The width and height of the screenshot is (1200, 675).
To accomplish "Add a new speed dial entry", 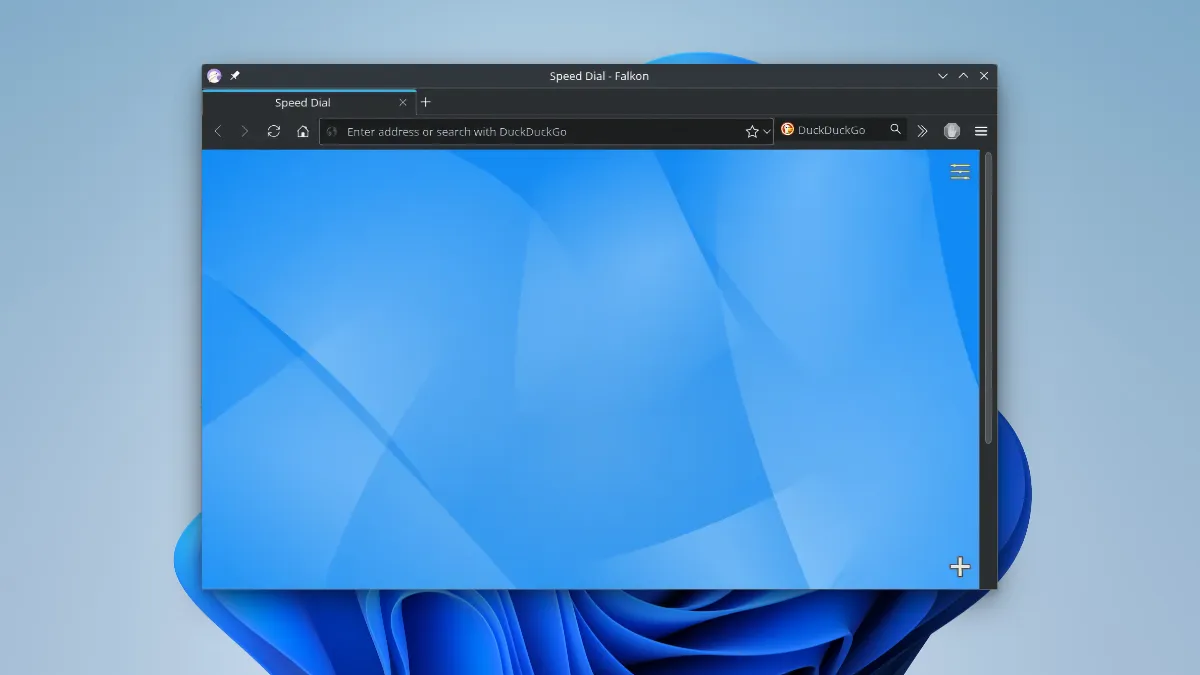I will 960,567.
